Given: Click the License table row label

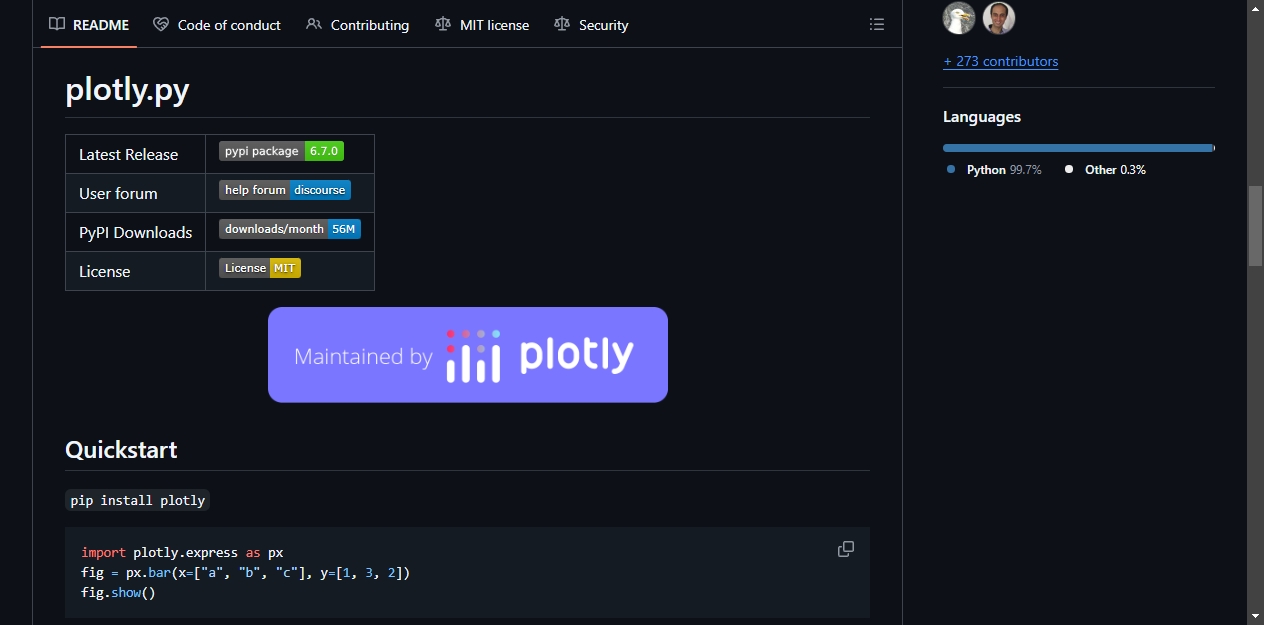Looking at the screenshot, I should pos(105,271).
